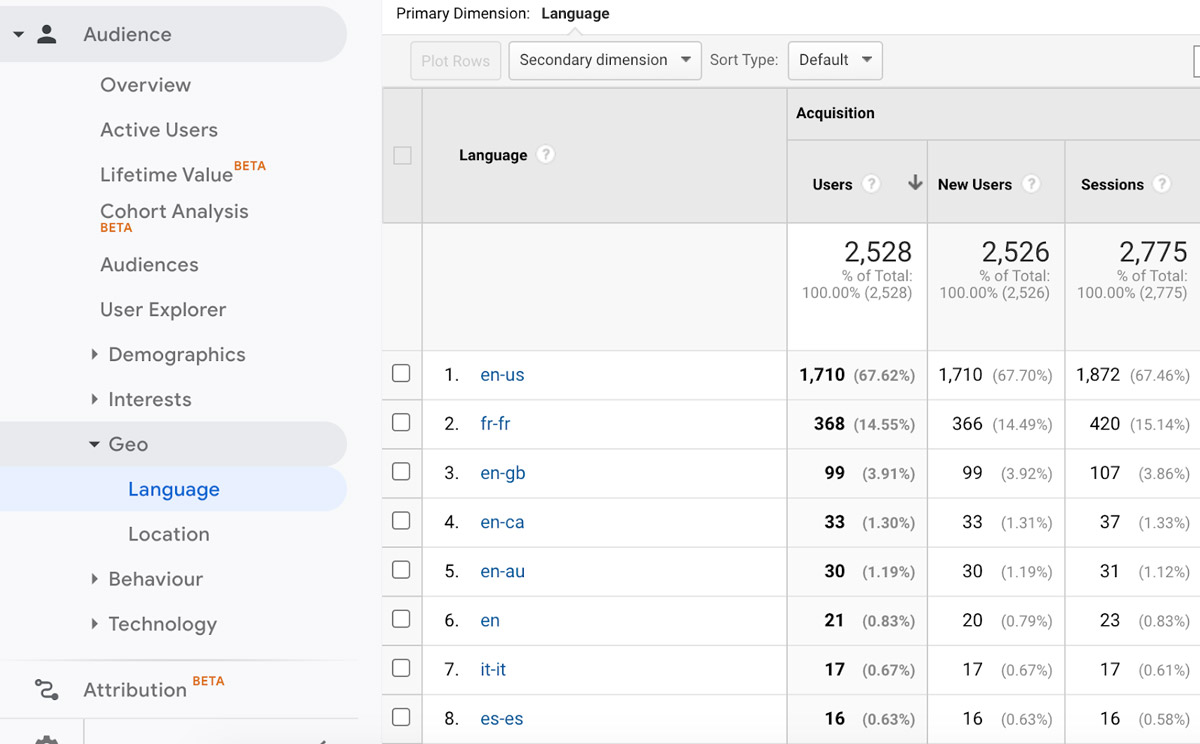Screen dimensions: 1200x744
Task: Open help icon next to Sessions column
Action: tap(1161, 184)
